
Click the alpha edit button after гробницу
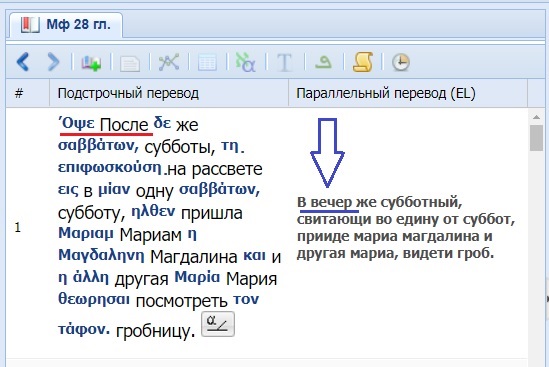[x=218, y=324]
